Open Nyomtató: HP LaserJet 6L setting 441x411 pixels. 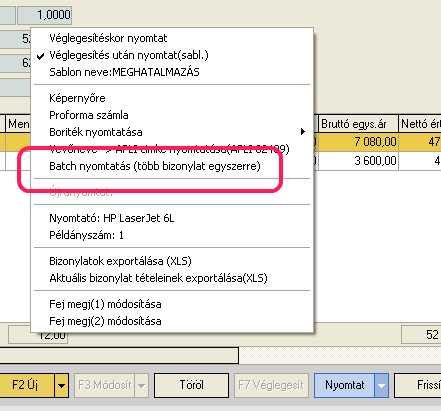pos(172,218)
